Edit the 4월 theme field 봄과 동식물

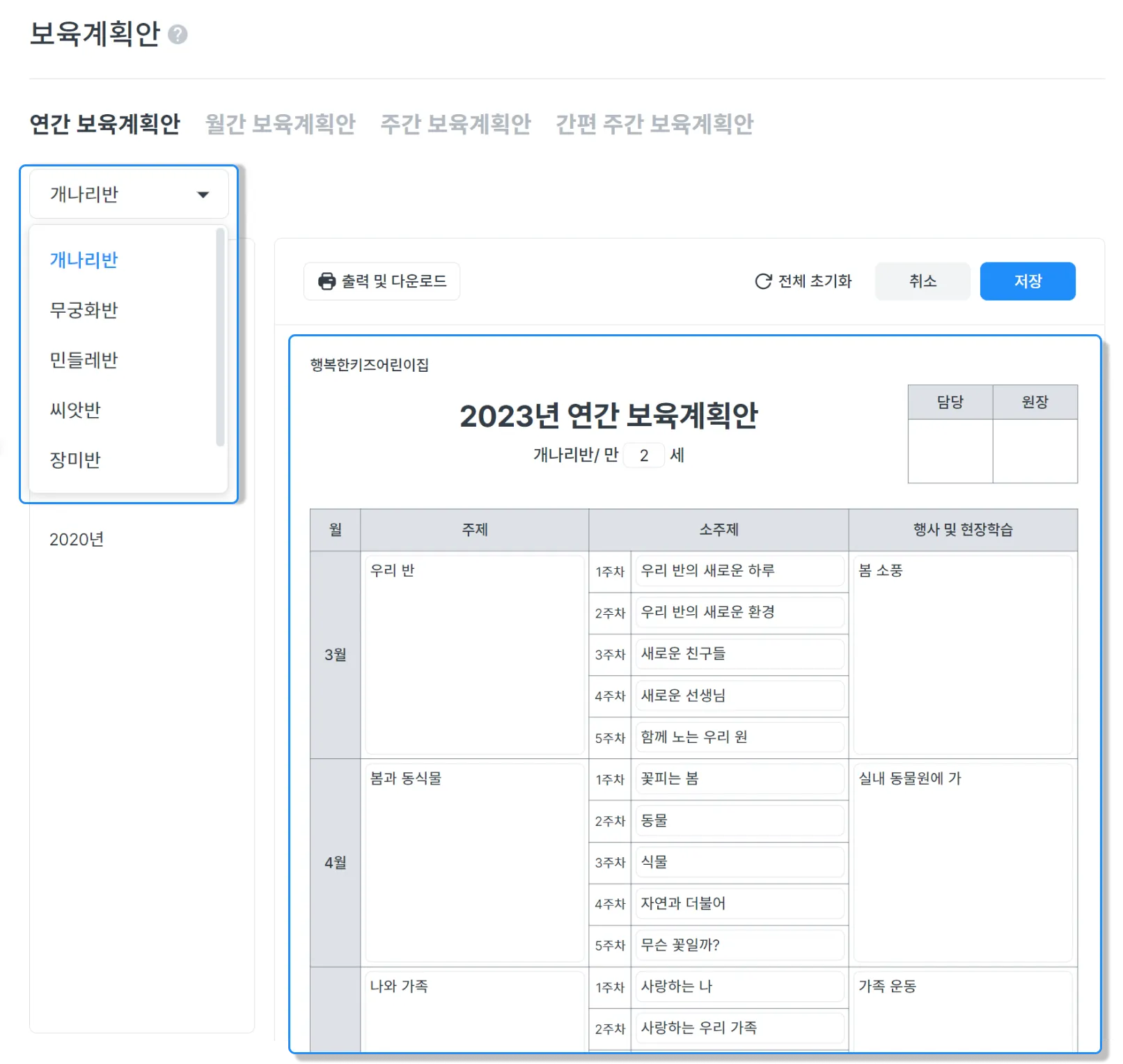click(x=474, y=863)
